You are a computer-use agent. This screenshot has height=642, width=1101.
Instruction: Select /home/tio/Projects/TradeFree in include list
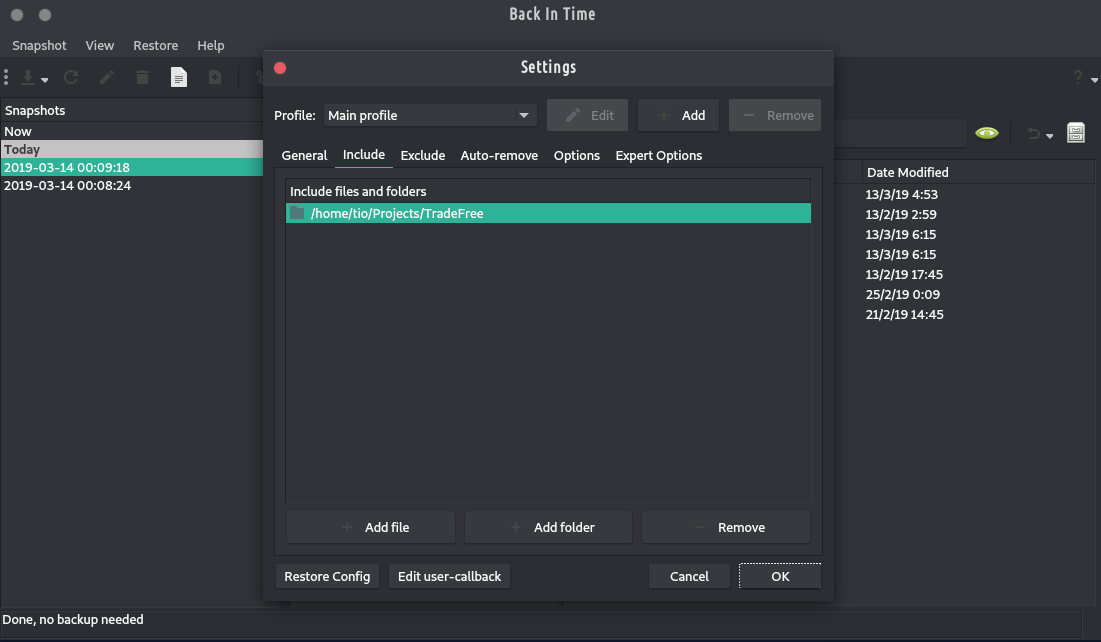click(x=397, y=213)
